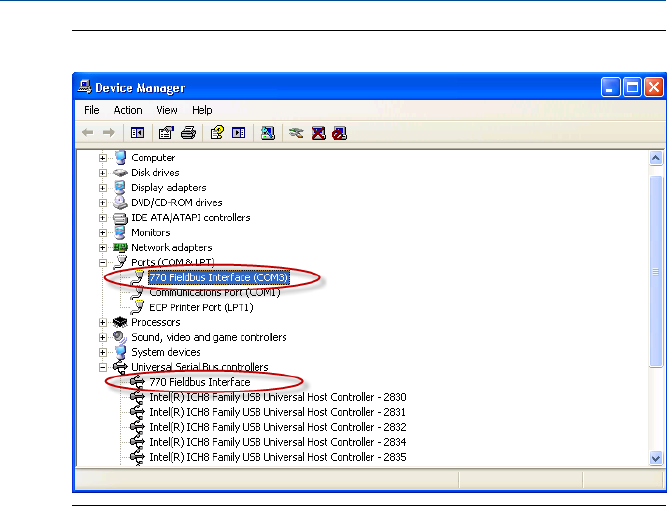Expand the Network adapters node
Viewport: 667px width, 506px height.
click(x=103, y=248)
